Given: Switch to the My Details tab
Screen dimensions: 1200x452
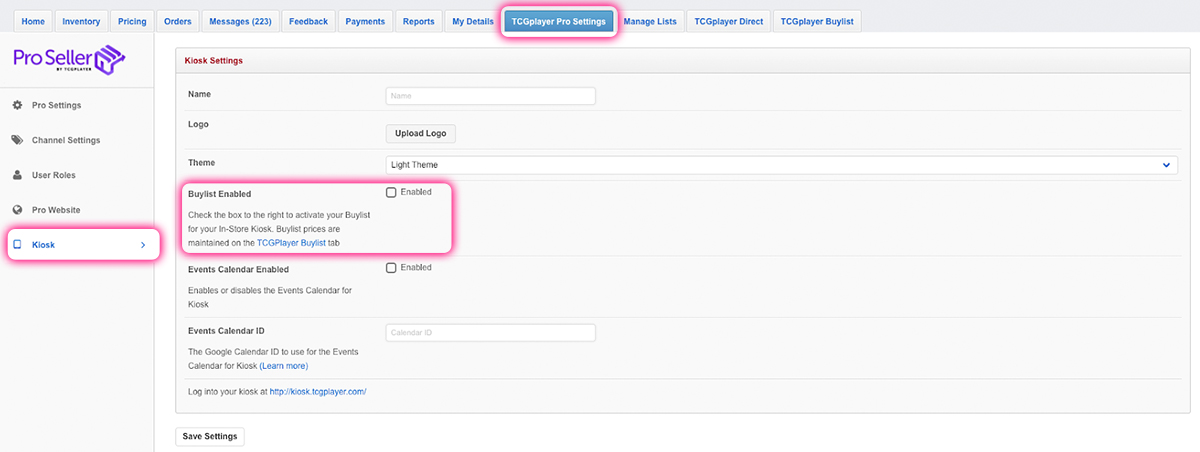Looking at the screenshot, I should pos(473,21).
